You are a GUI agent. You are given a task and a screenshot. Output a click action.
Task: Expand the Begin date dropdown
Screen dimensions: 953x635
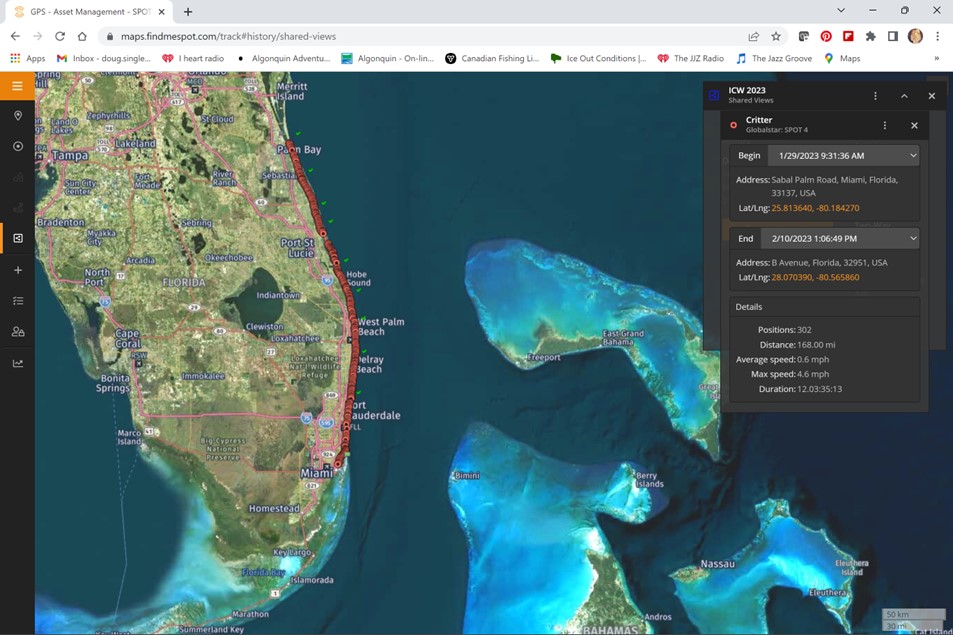click(x=913, y=156)
